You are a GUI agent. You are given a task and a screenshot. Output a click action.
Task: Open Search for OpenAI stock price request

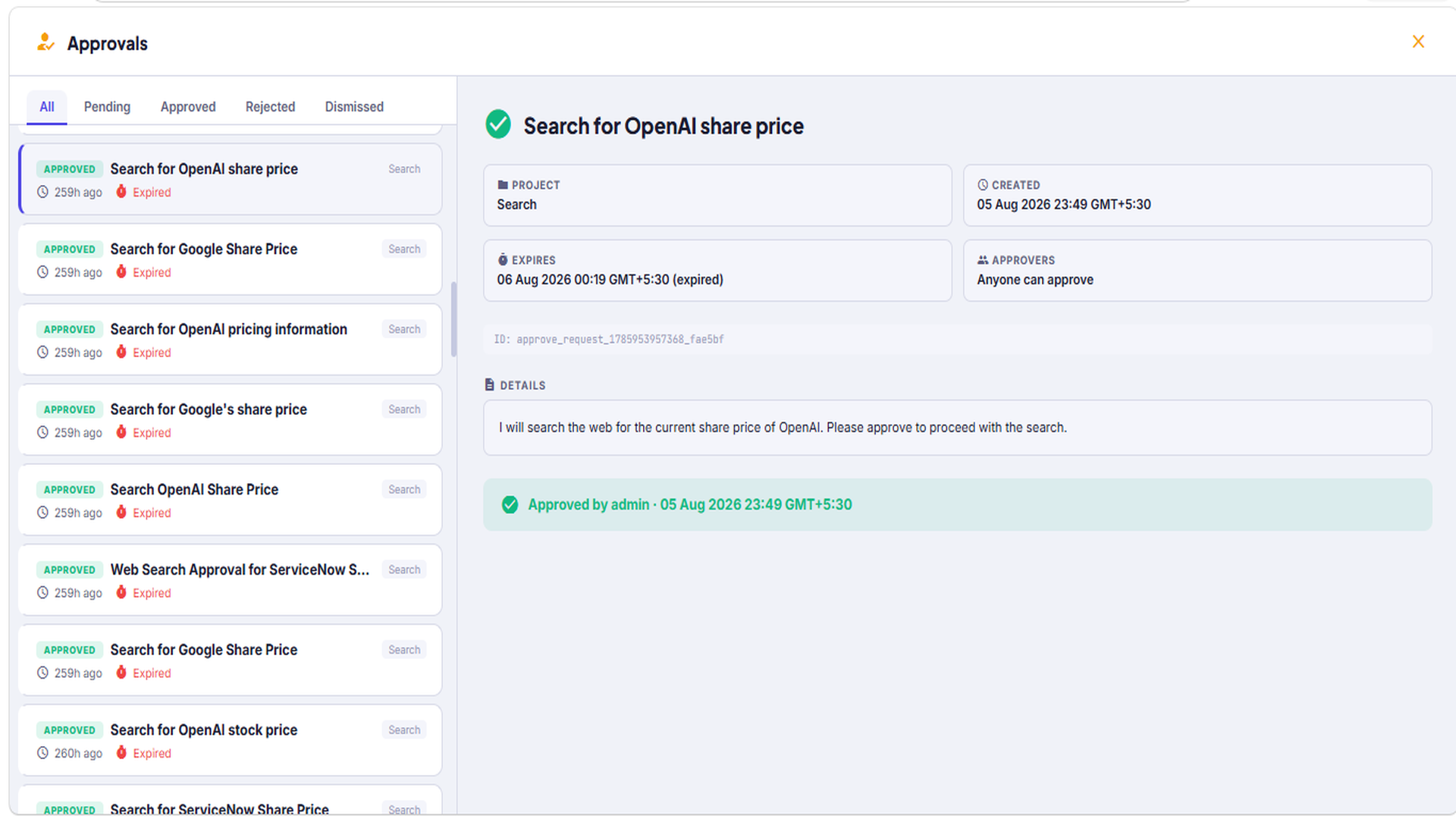click(231, 741)
